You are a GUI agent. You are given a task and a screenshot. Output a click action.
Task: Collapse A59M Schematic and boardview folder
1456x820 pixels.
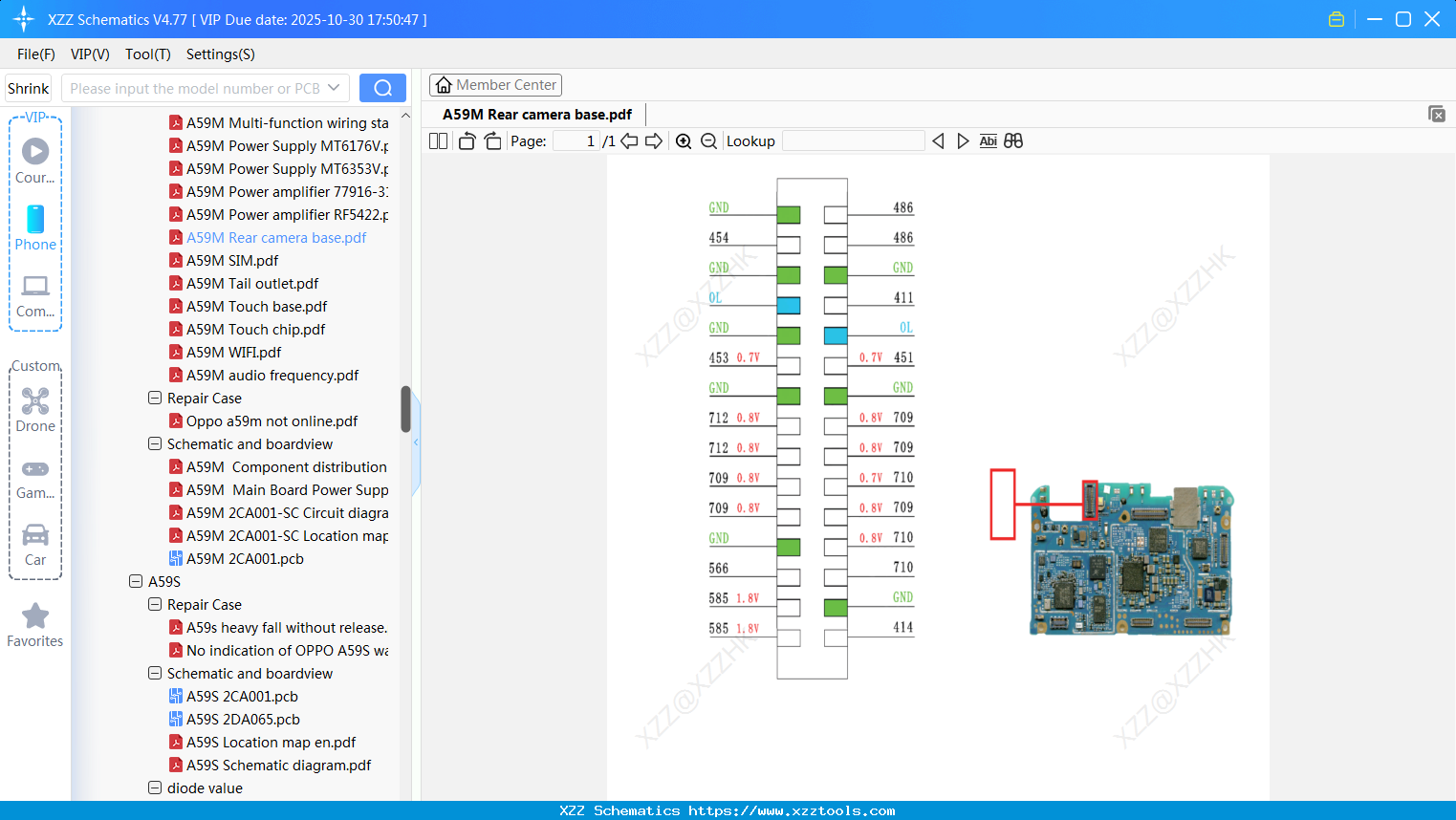[155, 443]
